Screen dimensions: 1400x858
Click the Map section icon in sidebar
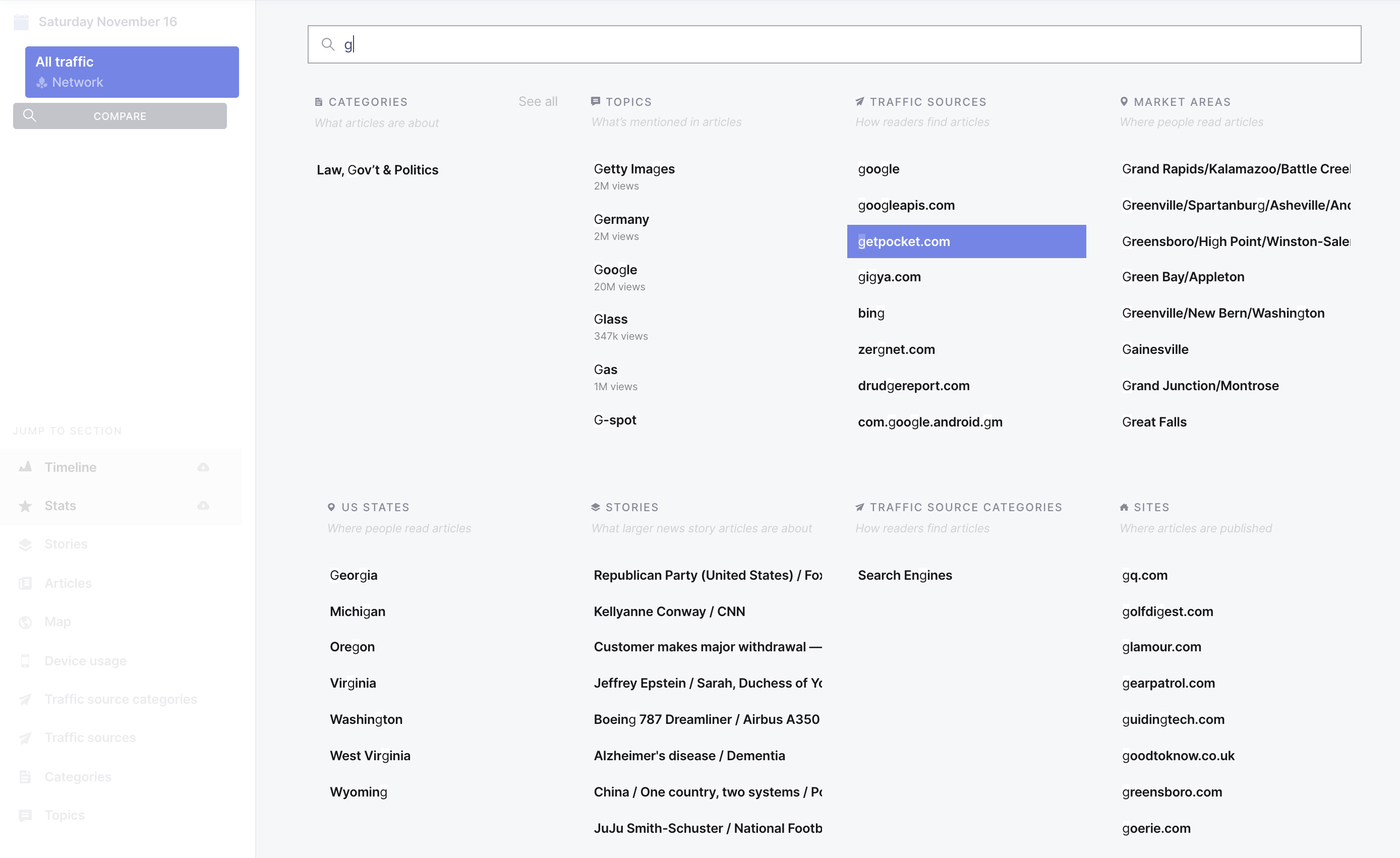pyautogui.click(x=26, y=621)
